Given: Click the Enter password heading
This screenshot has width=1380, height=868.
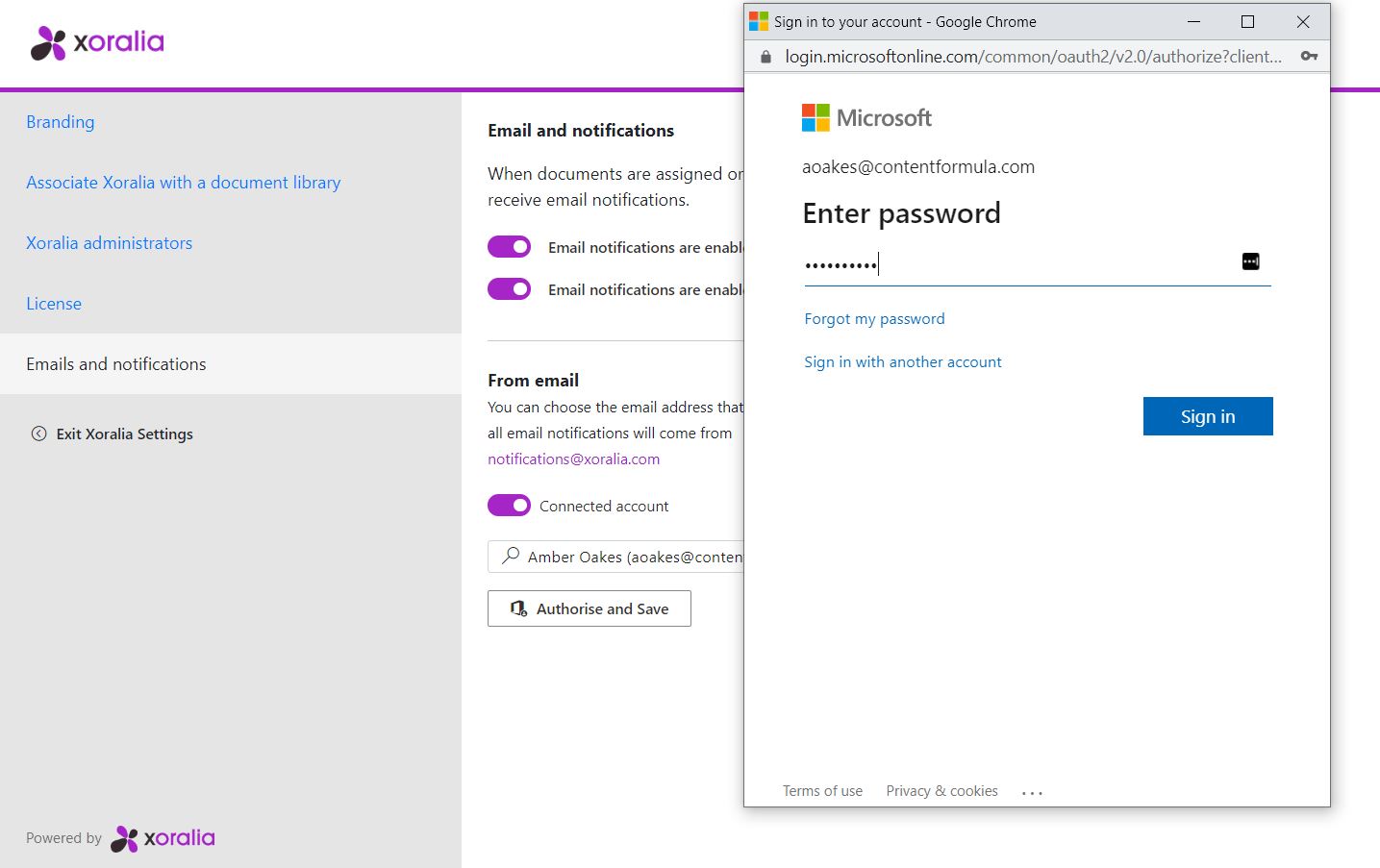Looking at the screenshot, I should click(901, 213).
